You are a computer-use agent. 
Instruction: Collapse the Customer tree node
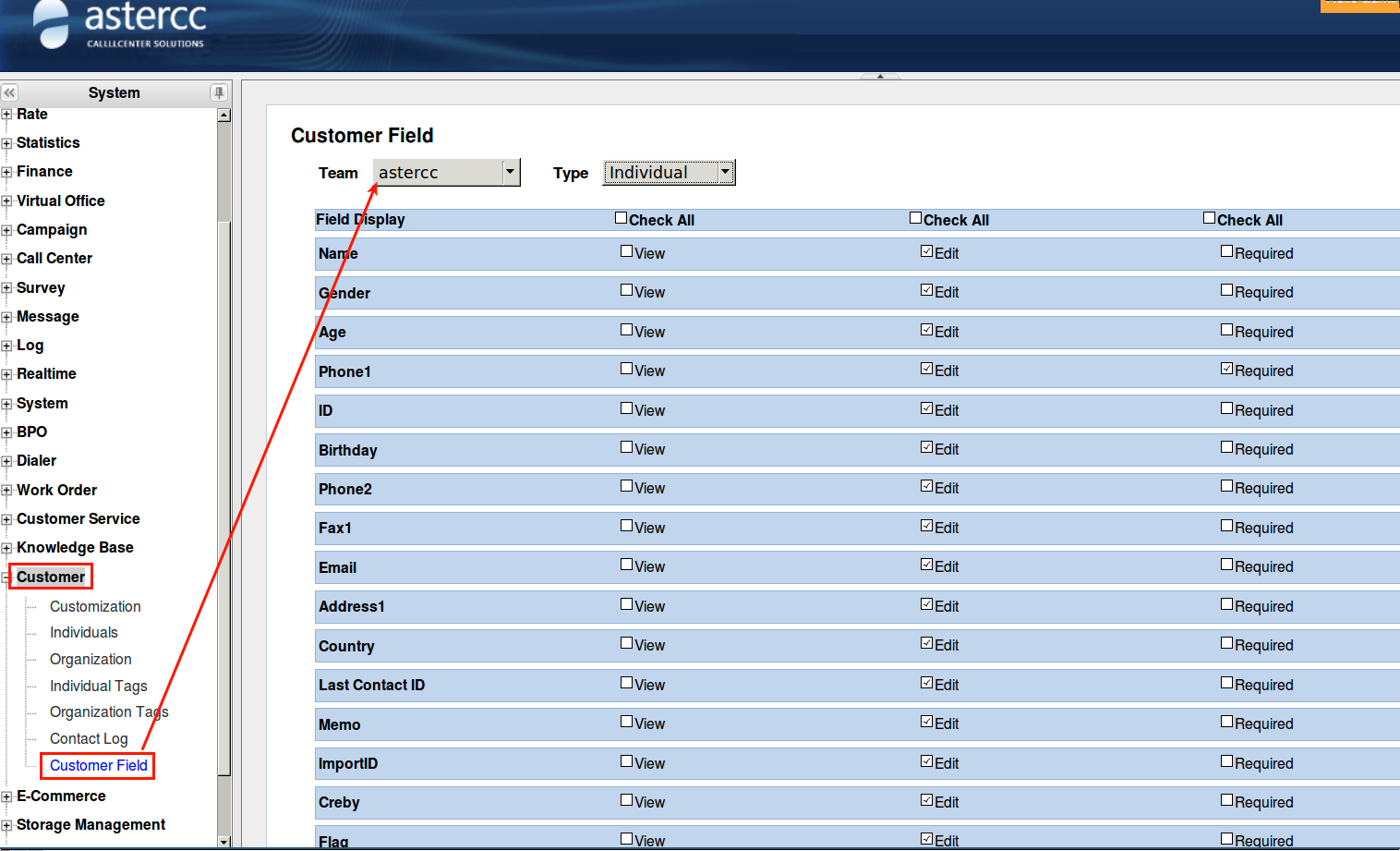click(x=6, y=578)
